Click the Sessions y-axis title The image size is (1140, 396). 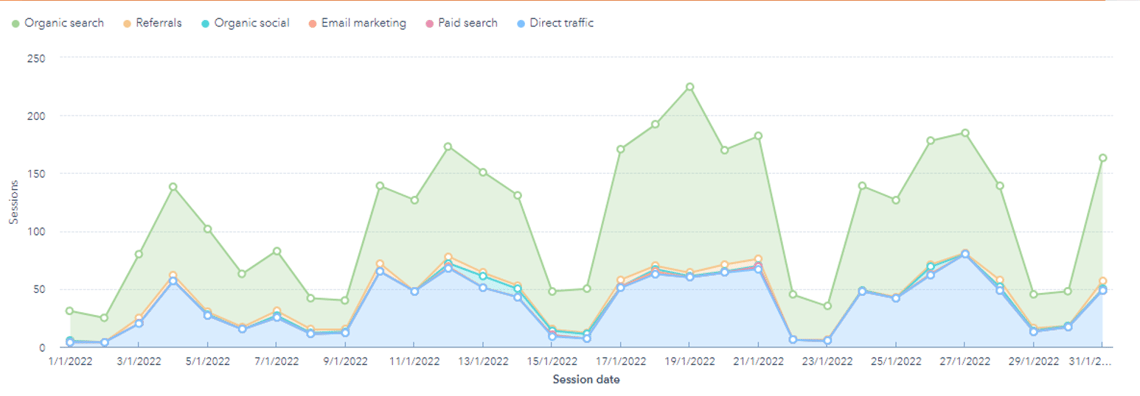click(14, 203)
